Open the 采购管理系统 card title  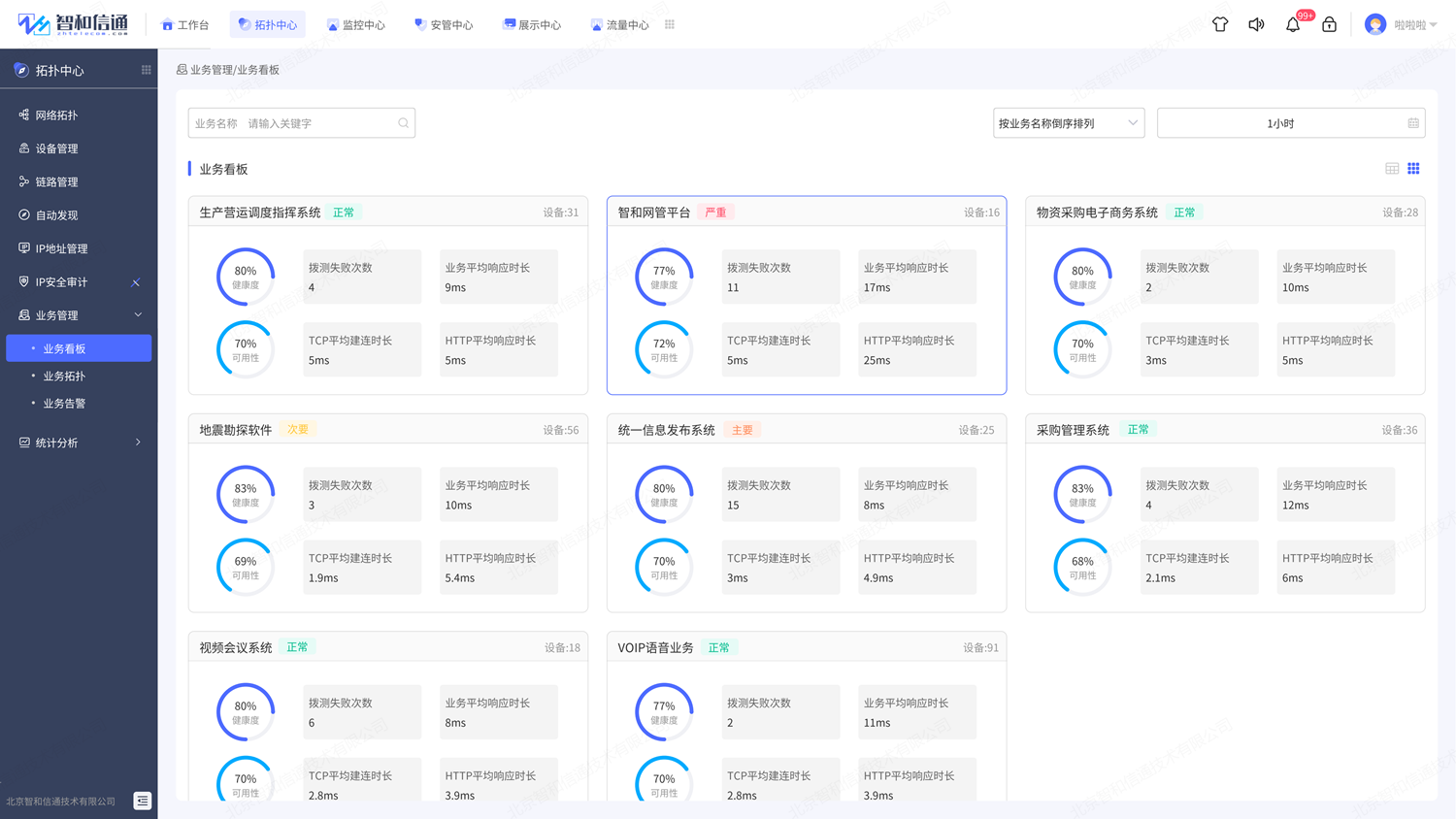(1073, 430)
